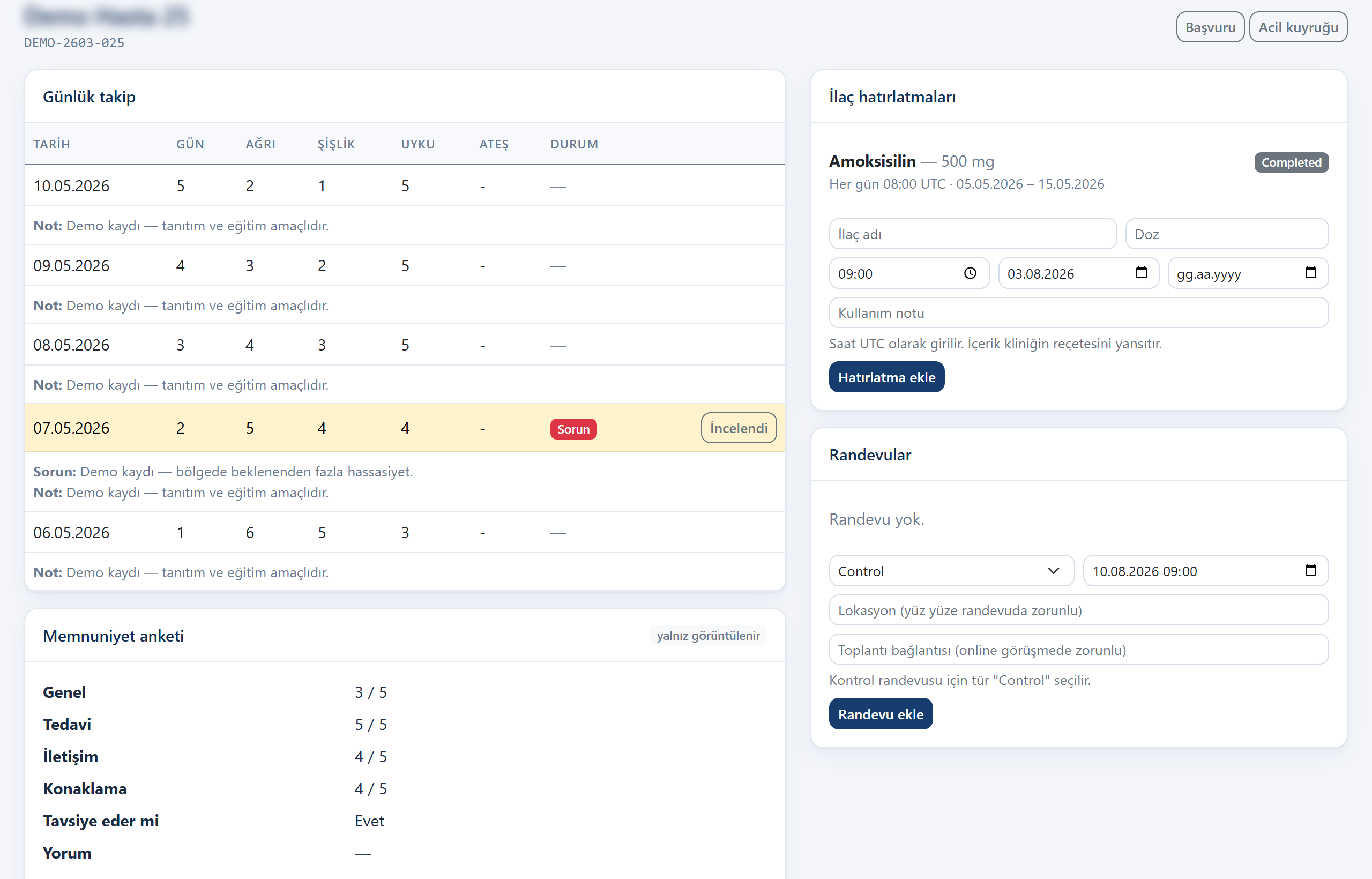Open the Acil kuyruğu page

point(1298,27)
